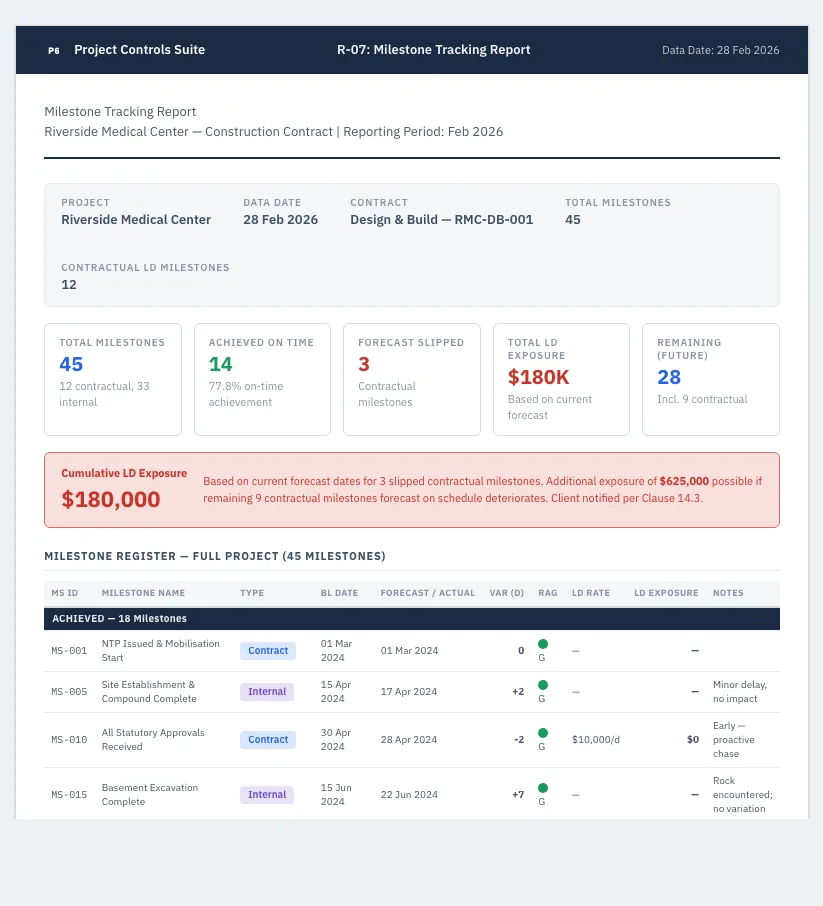The image size is (823, 906).
Task: Click the LD EXPOSURE column header
Action: click(666, 593)
